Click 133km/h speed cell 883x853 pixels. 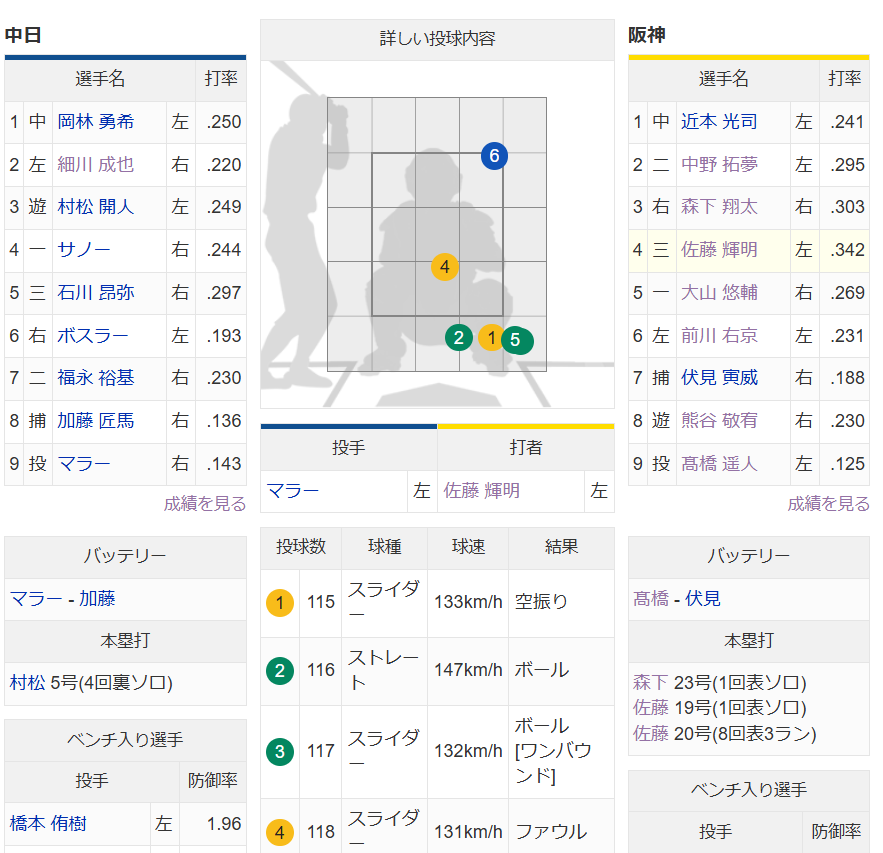(x=468, y=602)
